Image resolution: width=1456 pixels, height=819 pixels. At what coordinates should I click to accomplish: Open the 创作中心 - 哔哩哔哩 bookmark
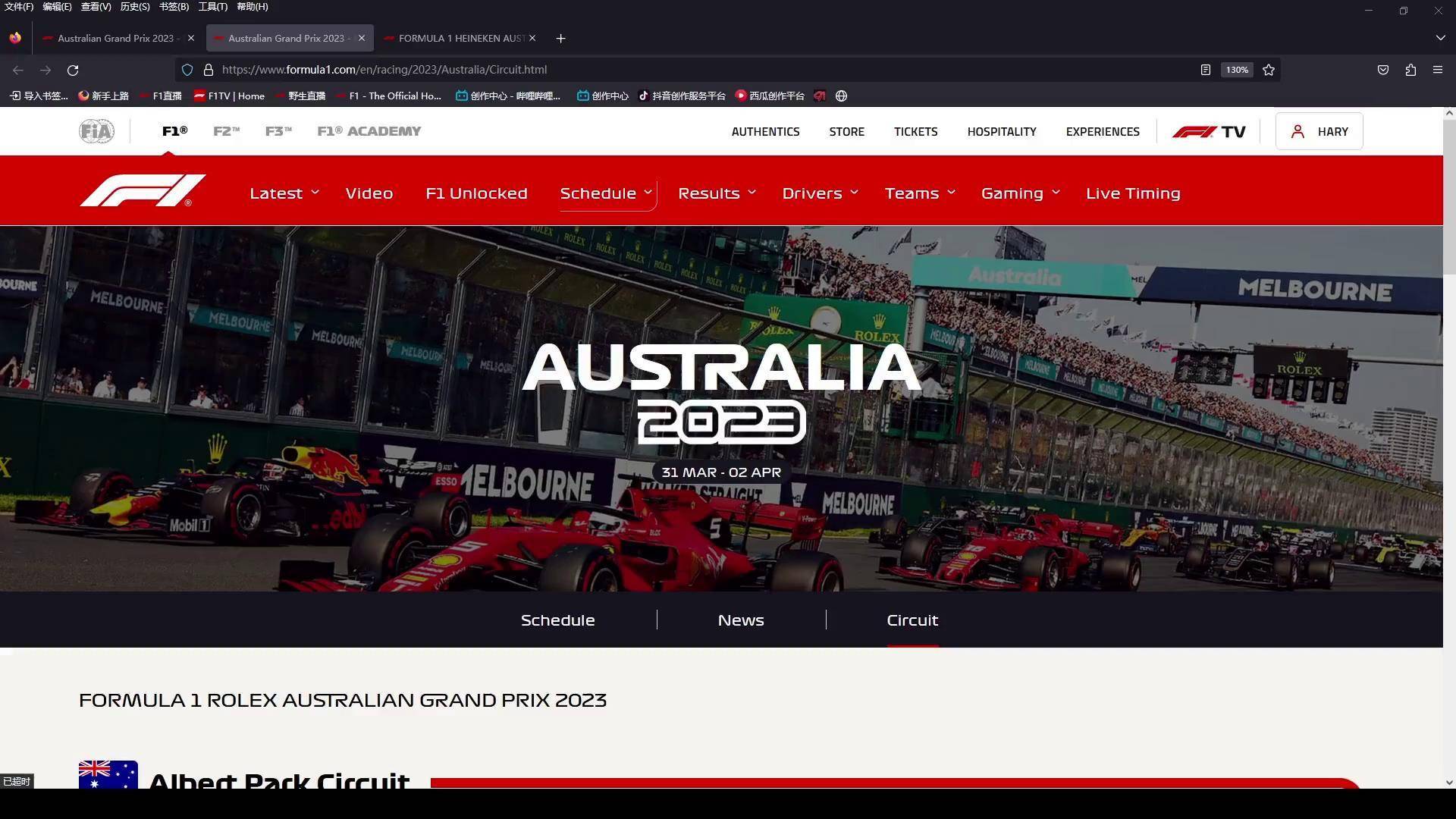click(x=508, y=96)
